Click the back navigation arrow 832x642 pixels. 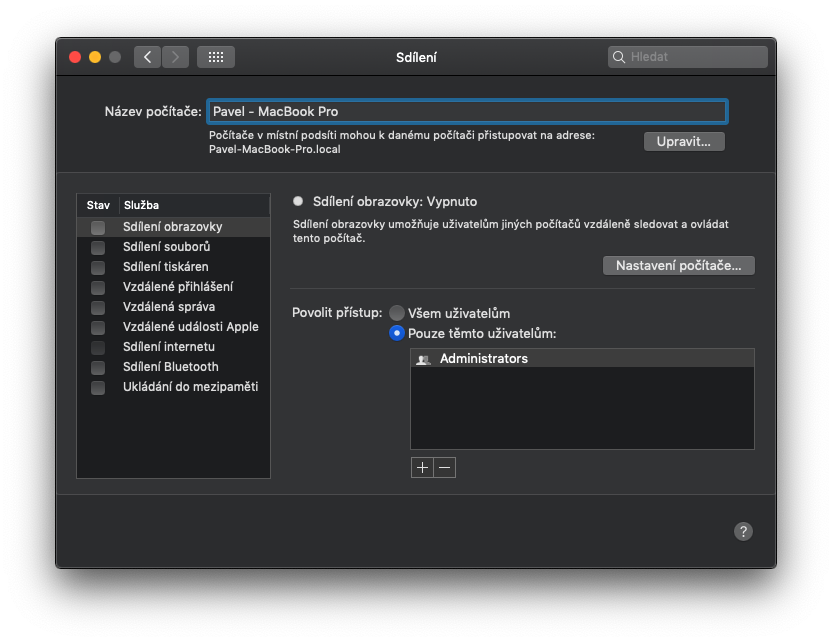tap(148, 57)
